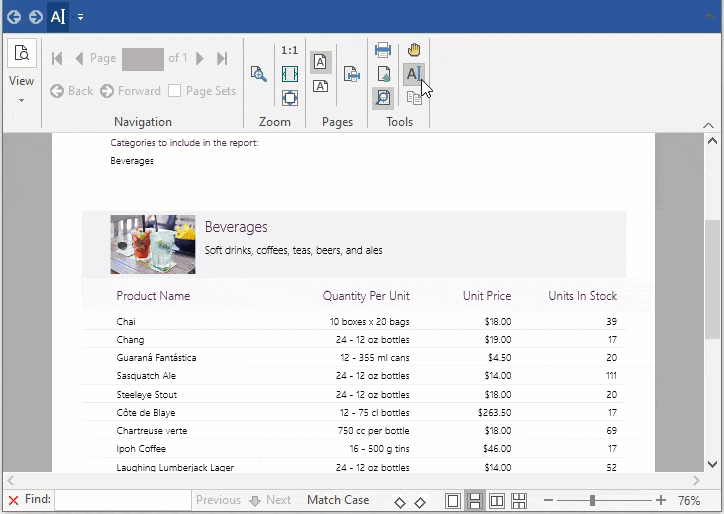The image size is (724, 514).
Task: Select the hand pan tool
Action: tap(414, 49)
